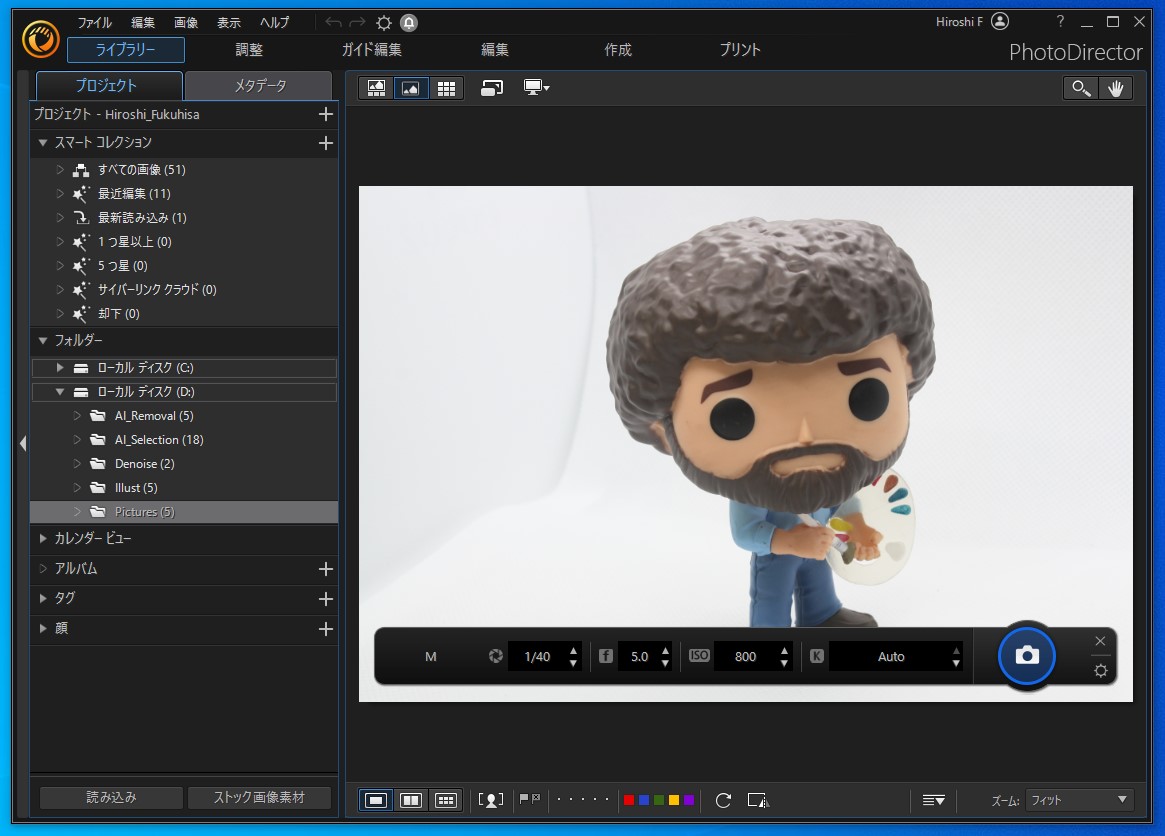Apply the purple color label

coord(689,800)
